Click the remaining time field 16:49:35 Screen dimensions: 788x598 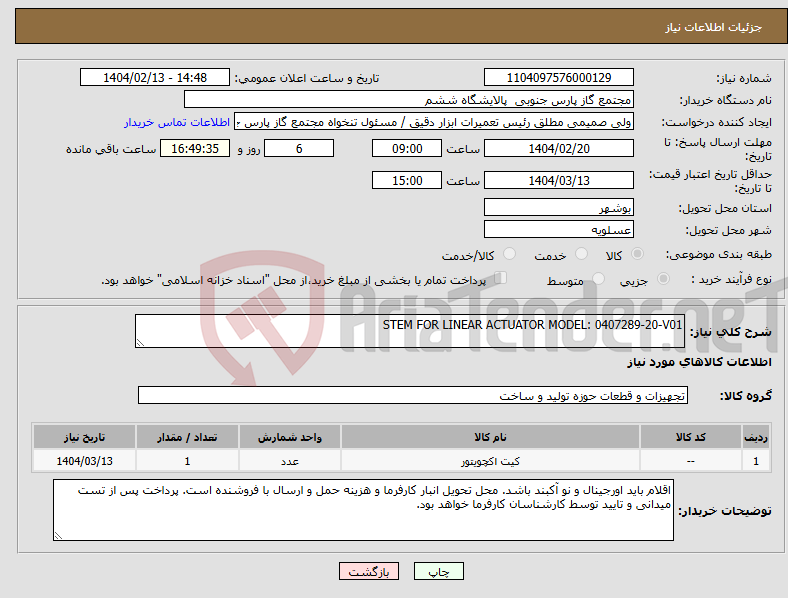[195, 148]
